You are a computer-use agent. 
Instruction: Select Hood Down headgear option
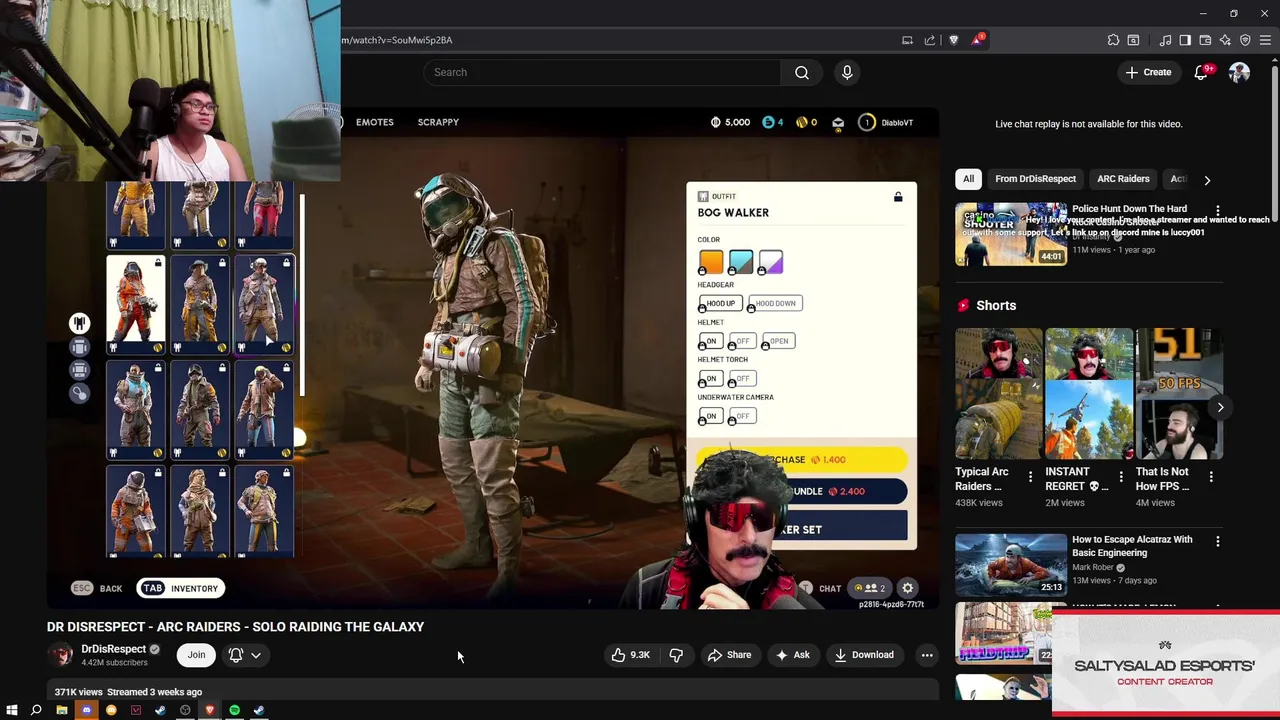pyautogui.click(x=775, y=303)
